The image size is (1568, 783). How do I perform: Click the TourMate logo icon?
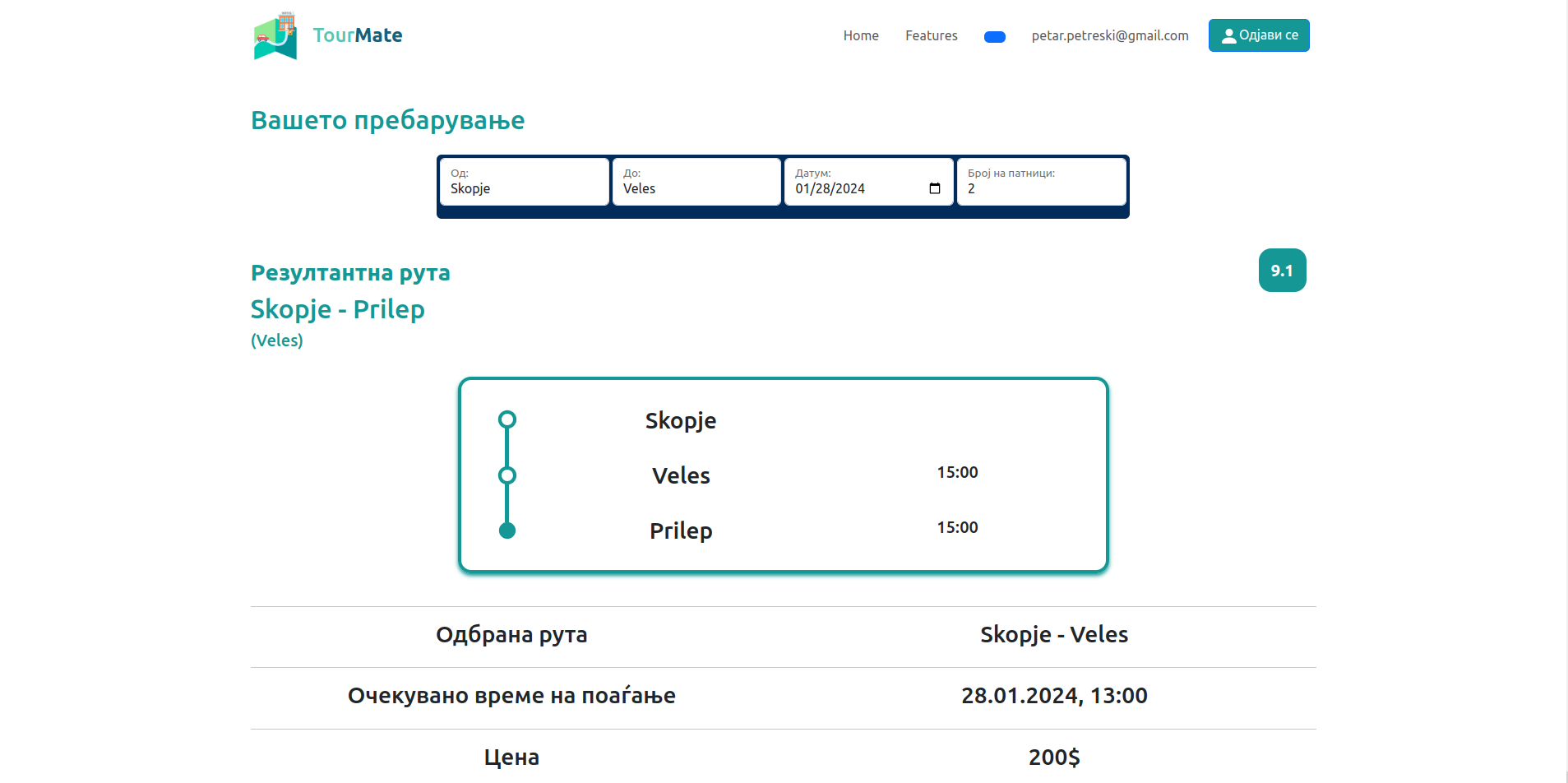point(275,35)
